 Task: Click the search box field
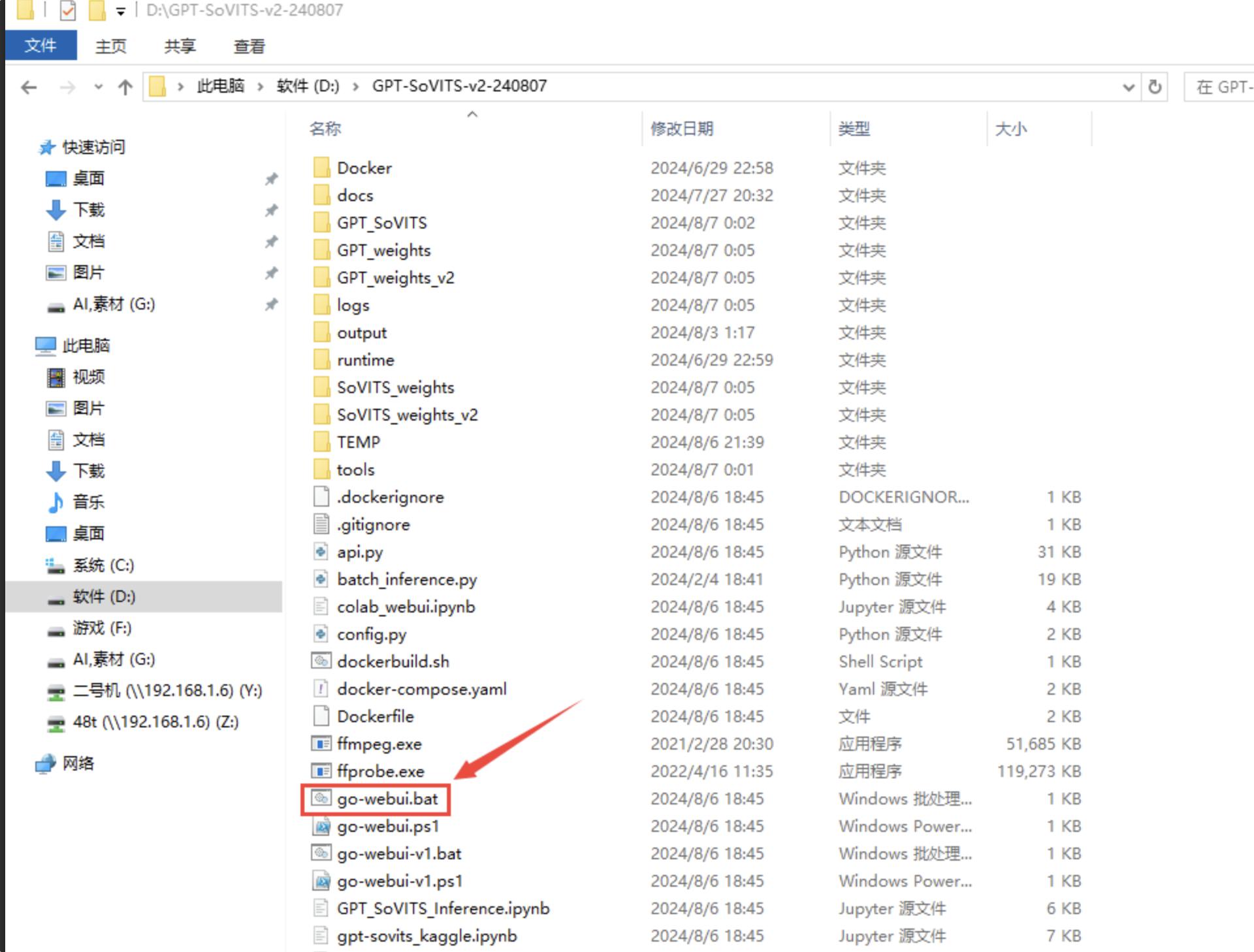[x=1221, y=87]
